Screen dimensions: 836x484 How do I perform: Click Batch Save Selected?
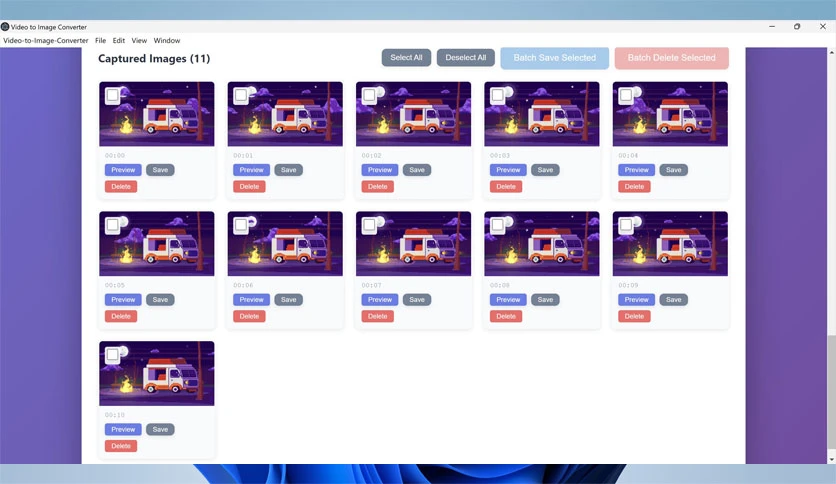click(554, 58)
